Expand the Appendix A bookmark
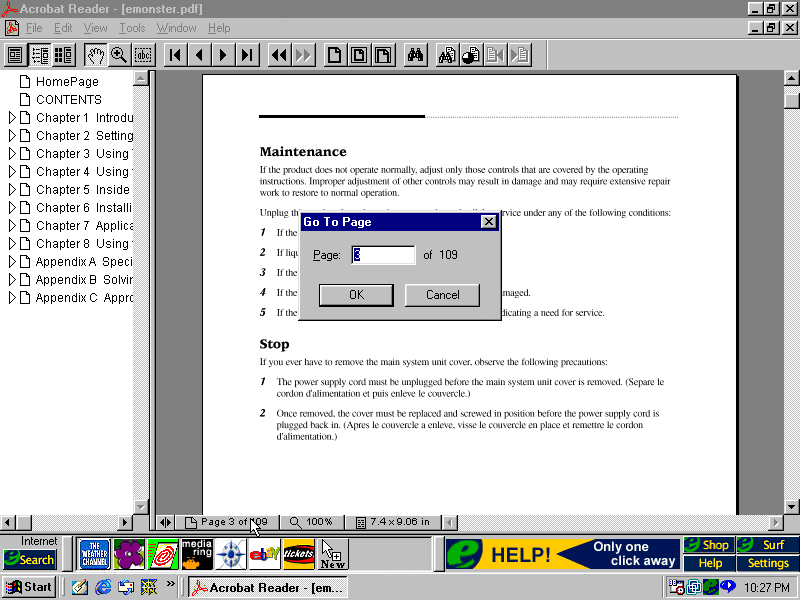Viewport: 800px width, 600px height. (12, 262)
